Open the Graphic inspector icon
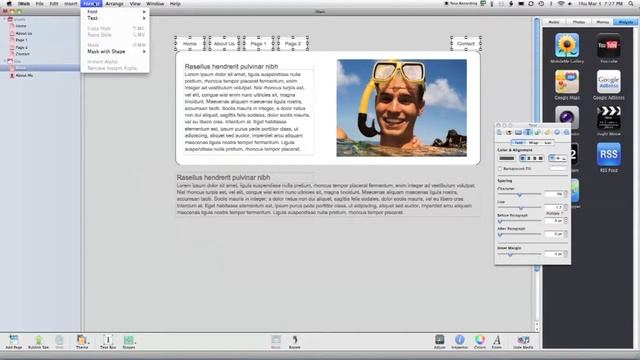640x360 pixels. (538, 132)
